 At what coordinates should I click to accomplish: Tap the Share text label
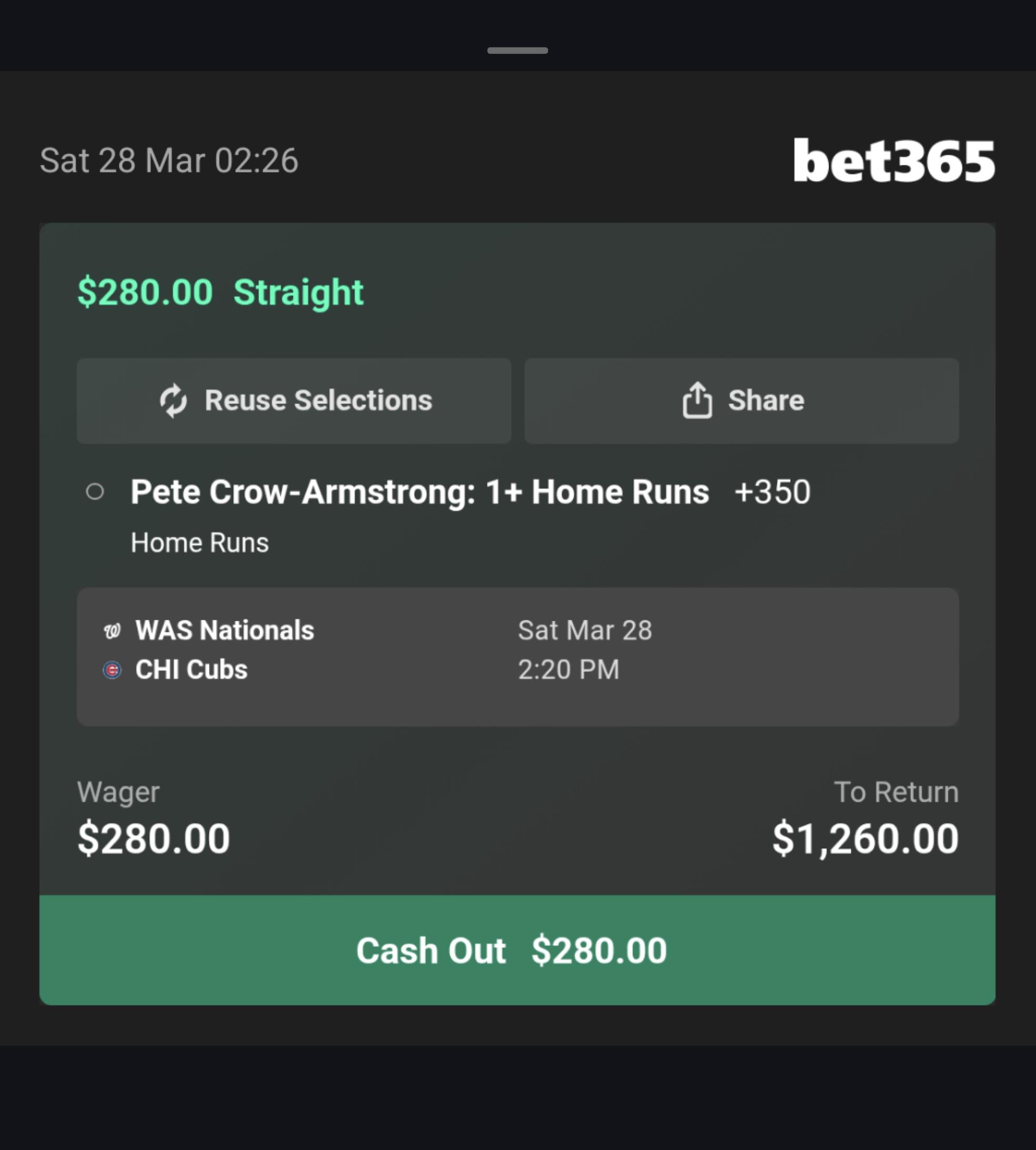(x=765, y=400)
